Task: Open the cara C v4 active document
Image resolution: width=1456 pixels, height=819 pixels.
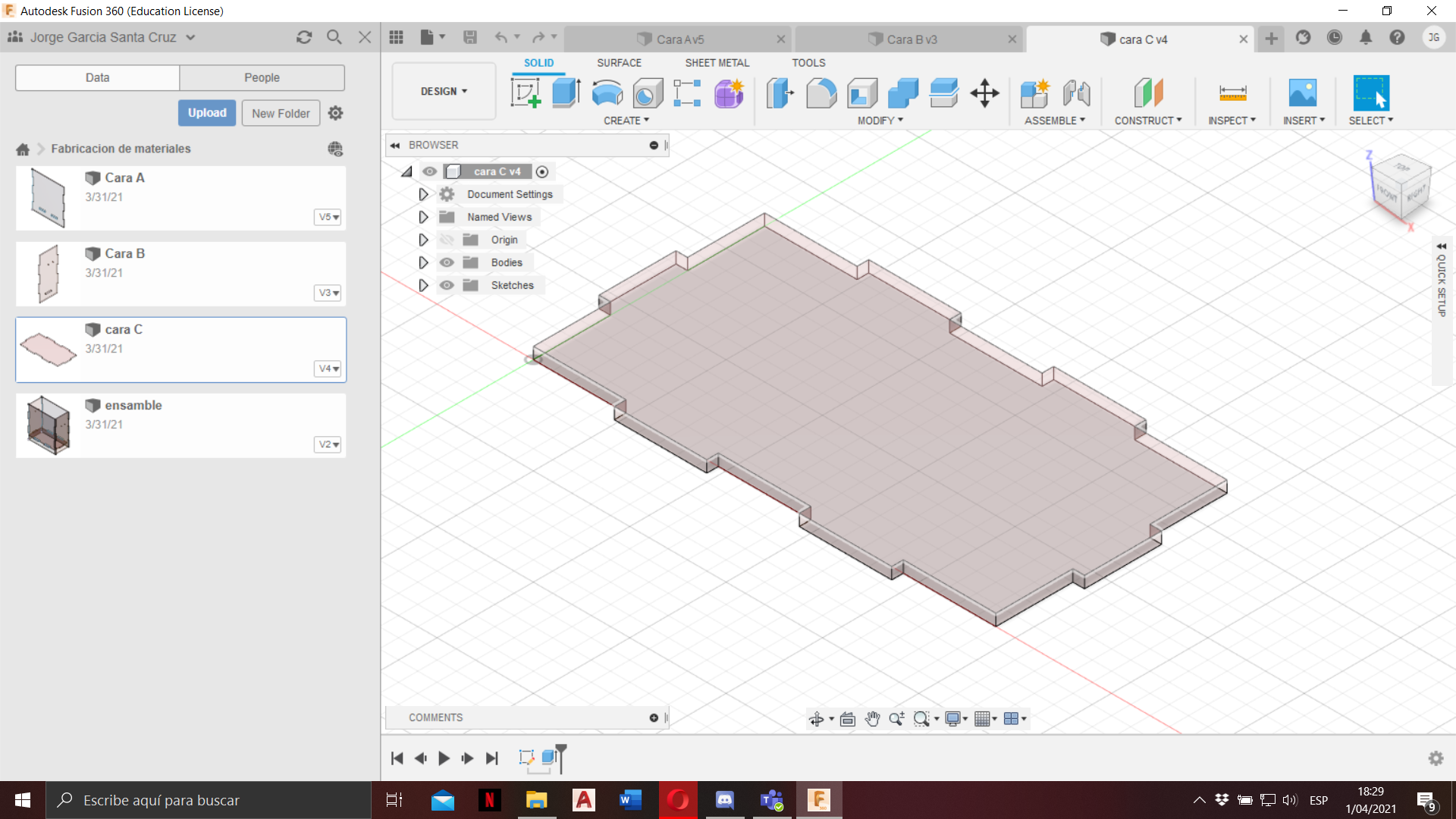Action: point(1141,39)
